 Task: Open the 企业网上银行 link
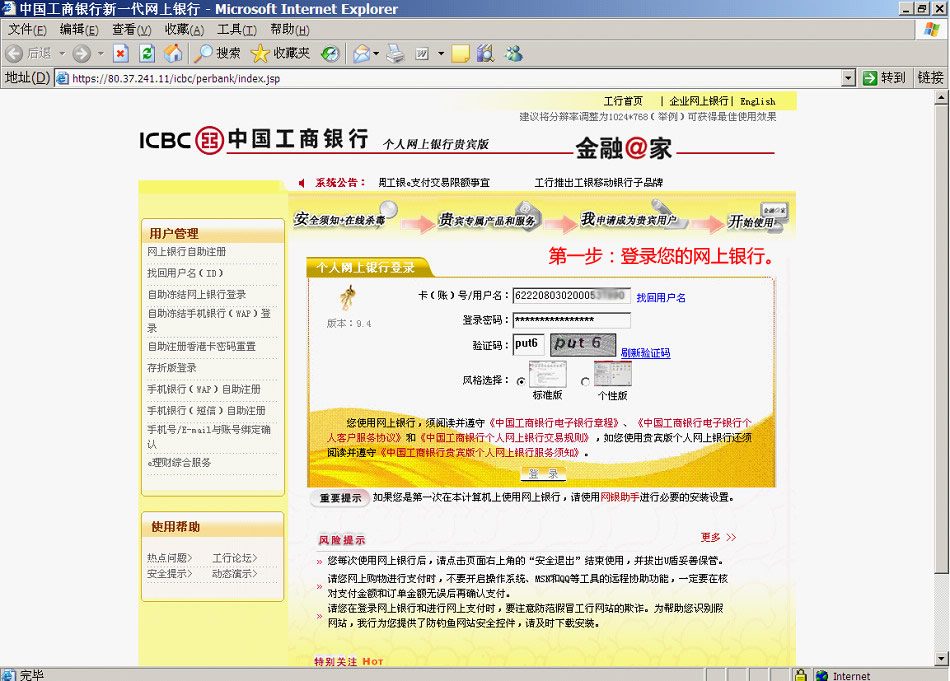[x=699, y=101]
